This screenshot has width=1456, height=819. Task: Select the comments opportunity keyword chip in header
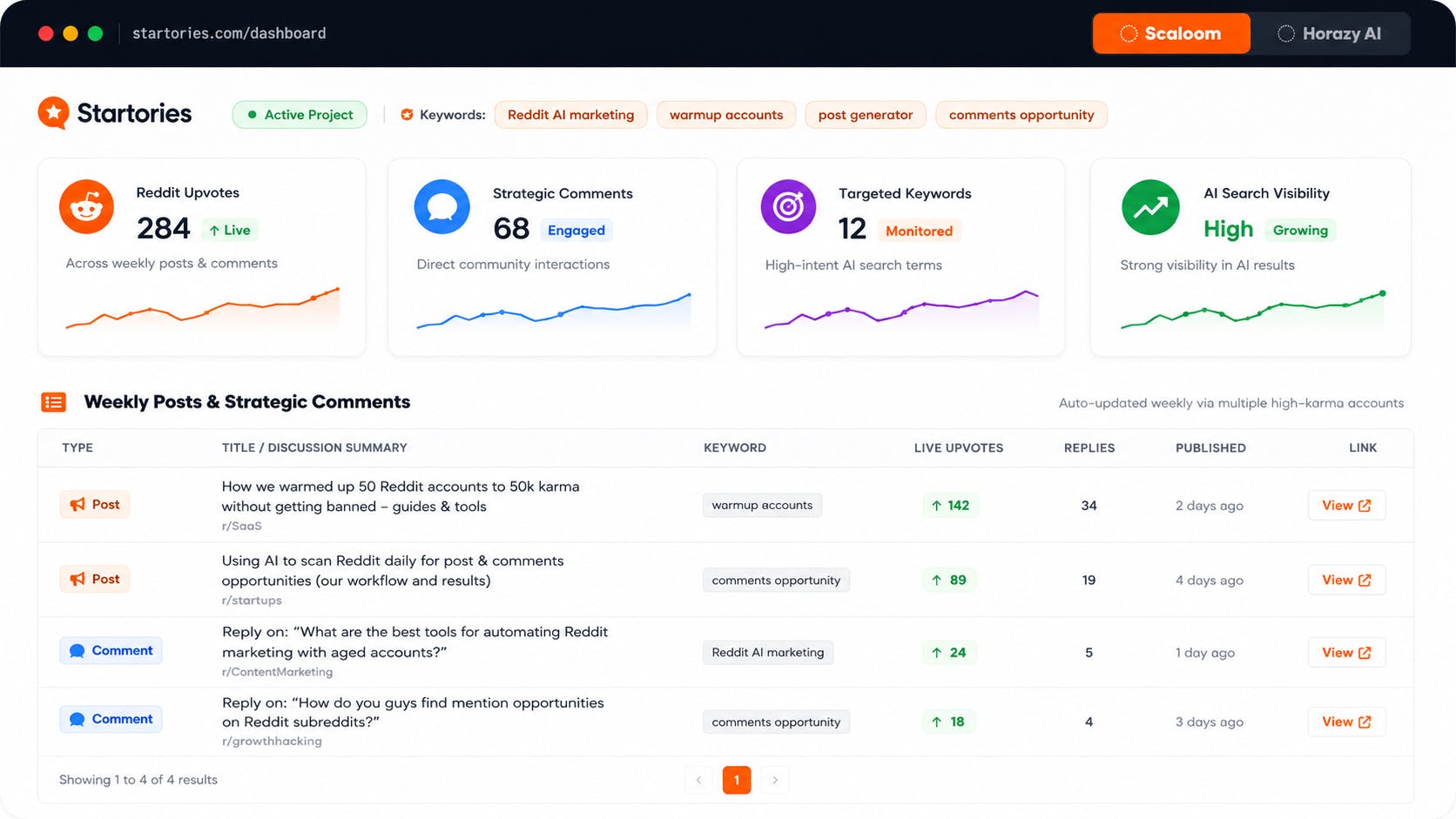pyautogui.click(x=1021, y=115)
